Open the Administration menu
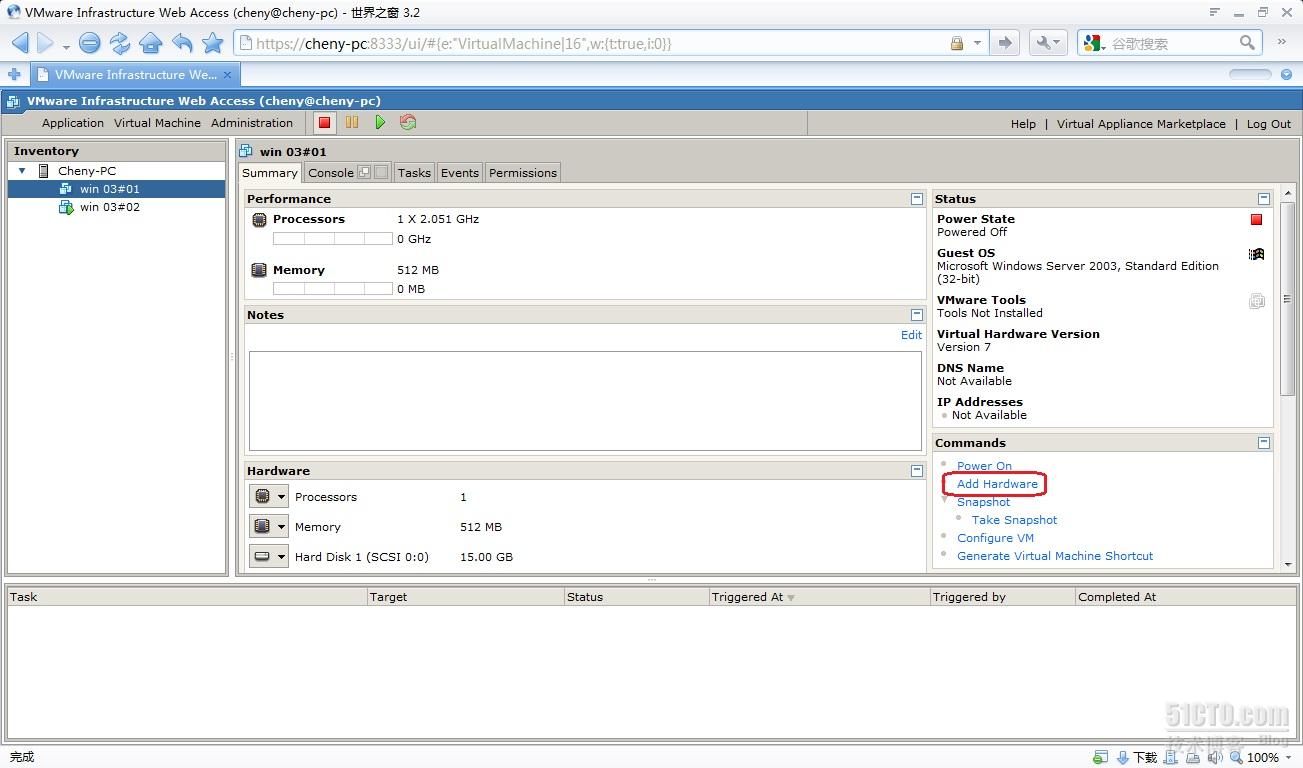Image resolution: width=1303 pixels, height=768 pixels. [252, 123]
